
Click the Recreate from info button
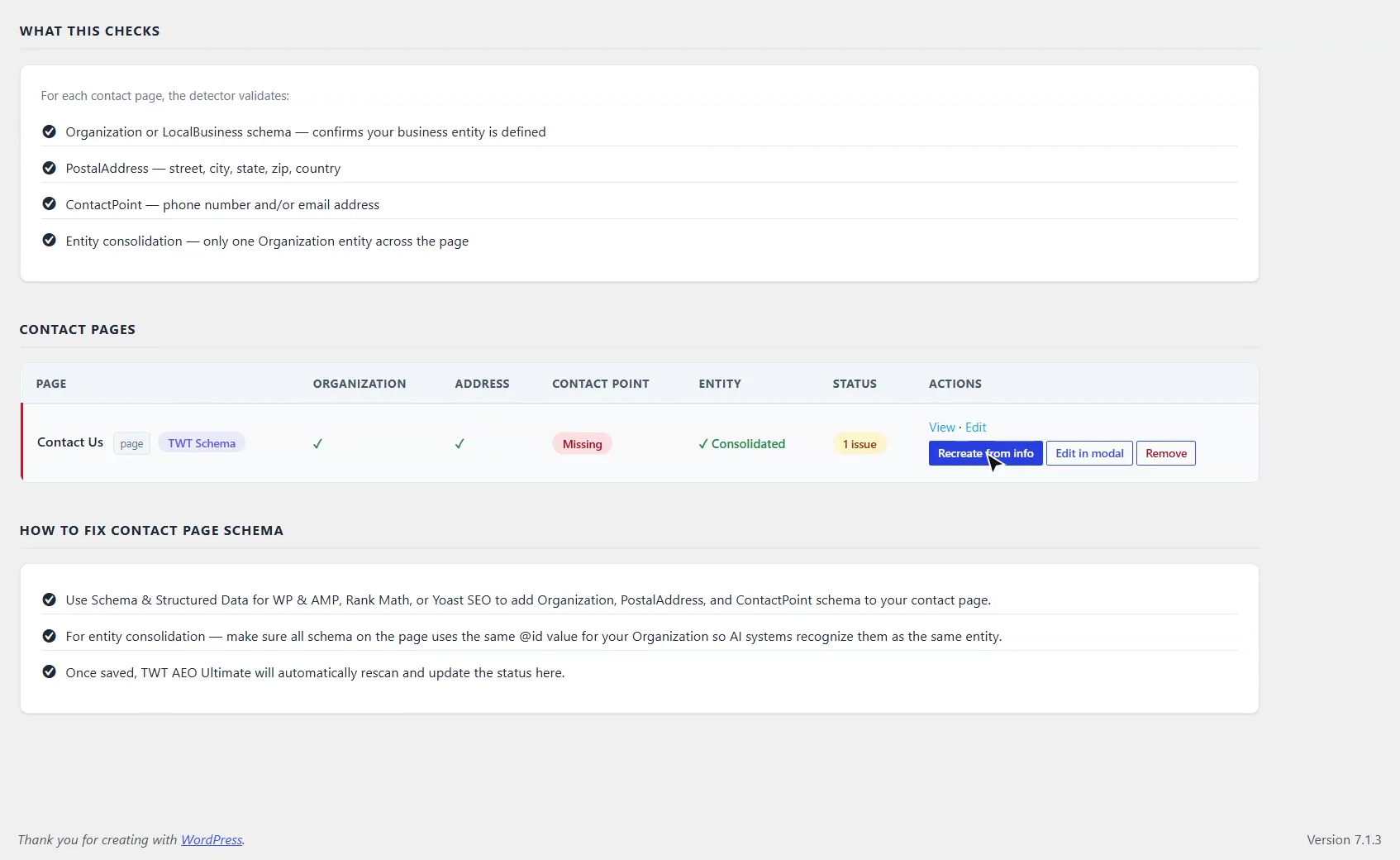coord(985,453)
